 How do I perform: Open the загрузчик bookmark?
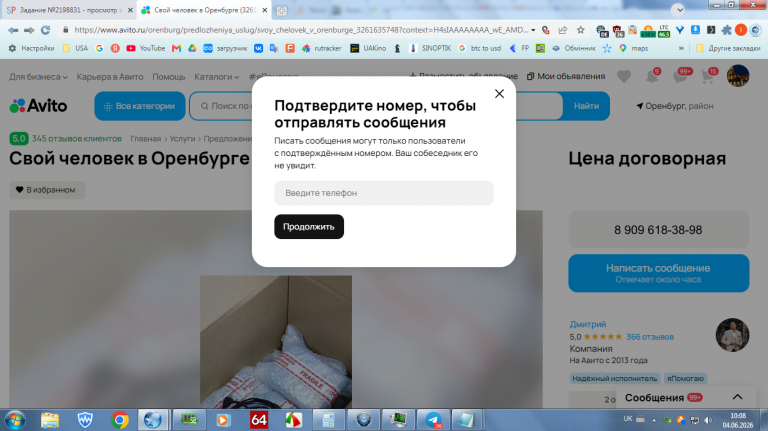[x=225, y=48]
